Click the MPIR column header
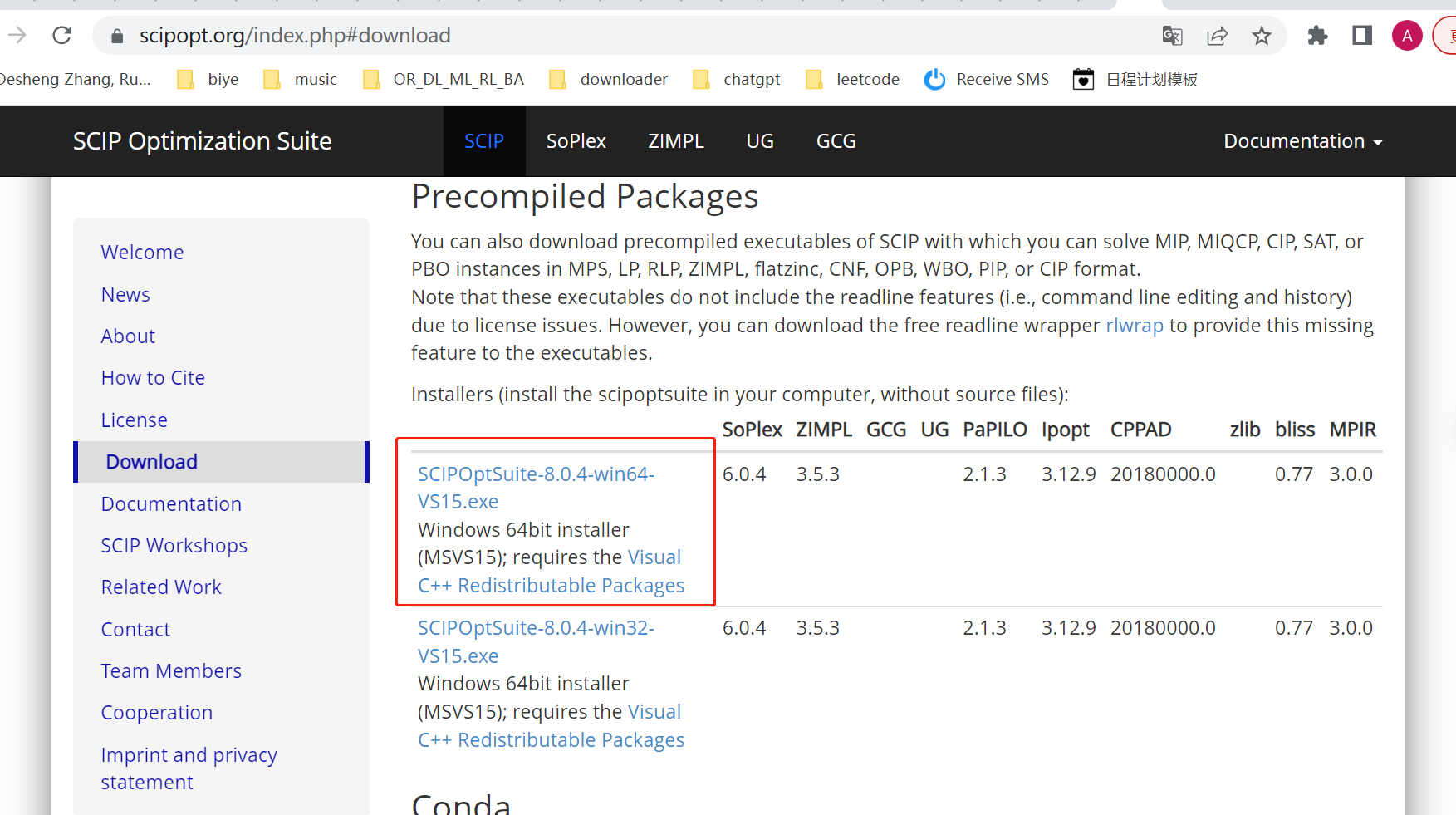Viewport: 1456px width, 815px height. 1353,430
